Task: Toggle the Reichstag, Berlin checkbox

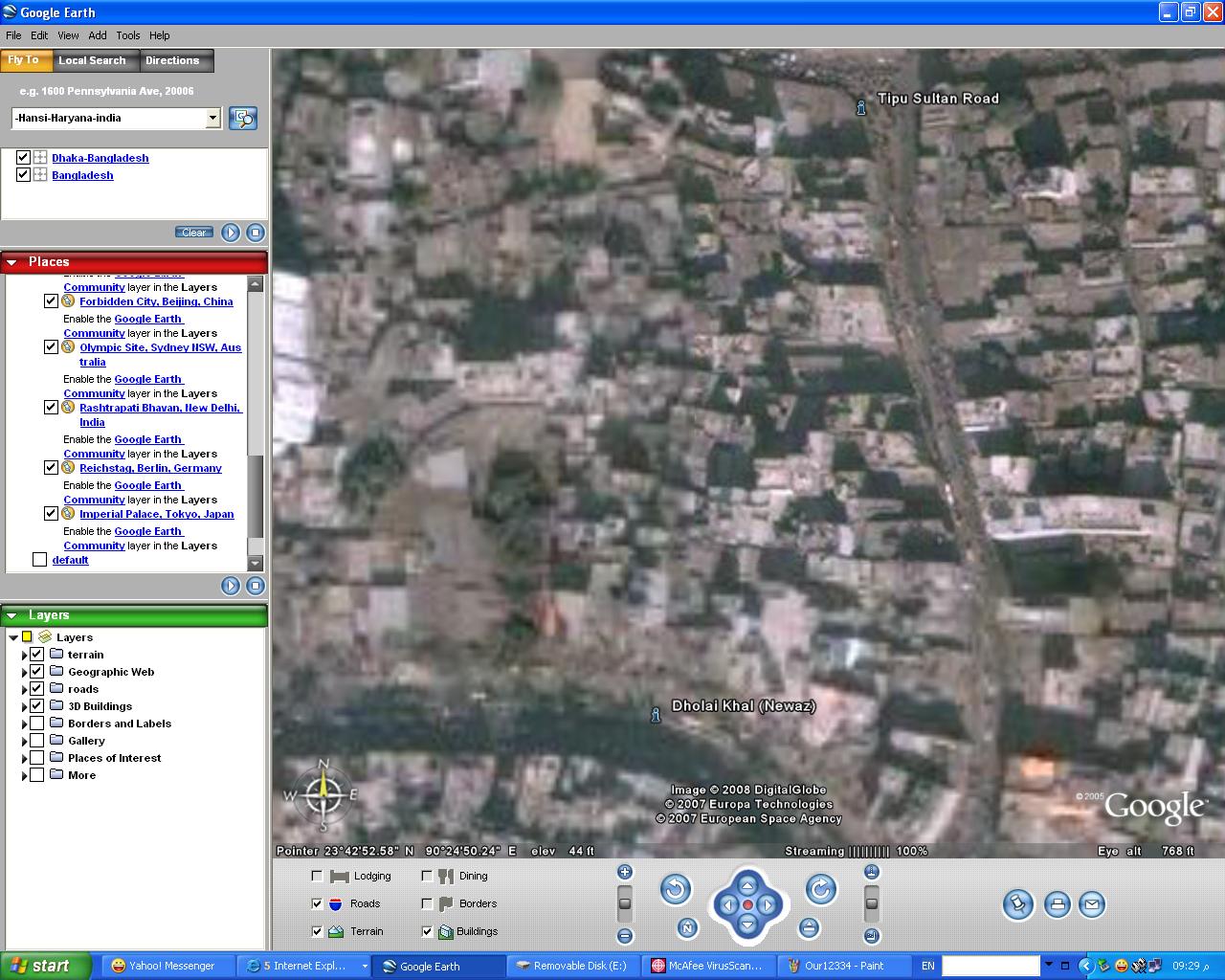Action: point(51,467)
